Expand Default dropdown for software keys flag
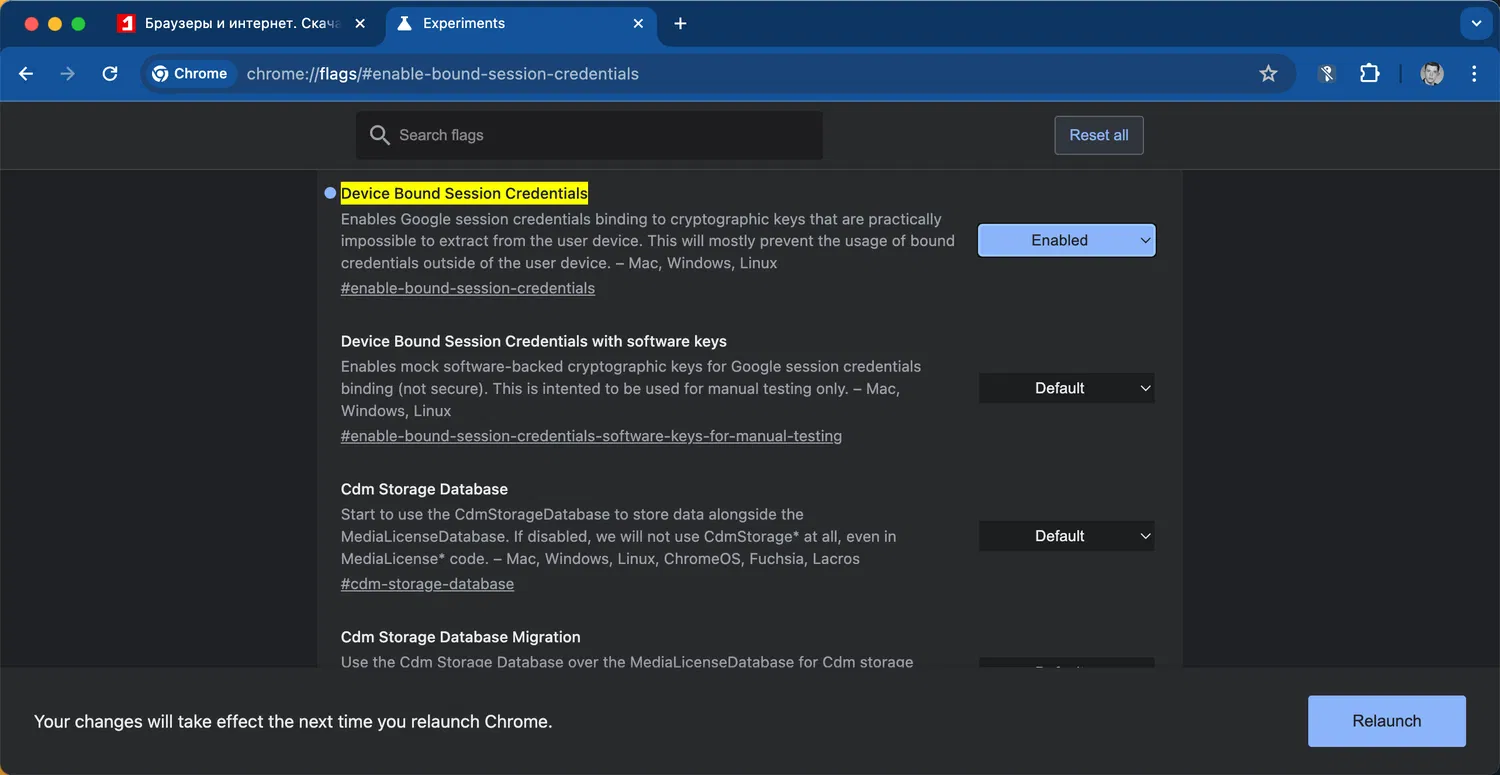The height and width of the screenshot is (775, 1500). 1066,388
